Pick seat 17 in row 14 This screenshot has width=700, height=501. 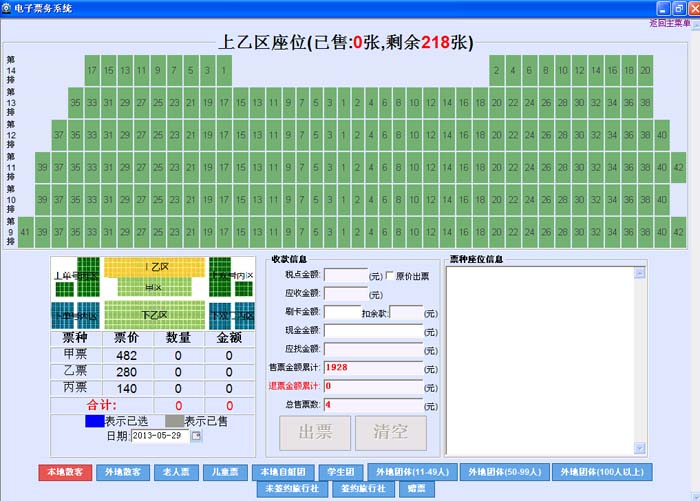click(x=92, y=71)
